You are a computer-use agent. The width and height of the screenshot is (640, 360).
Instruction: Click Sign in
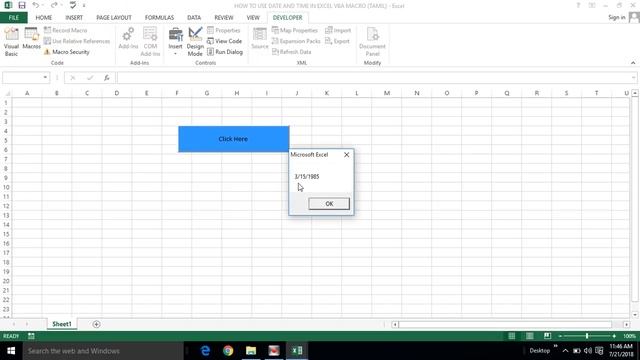(x=616, y=17)
